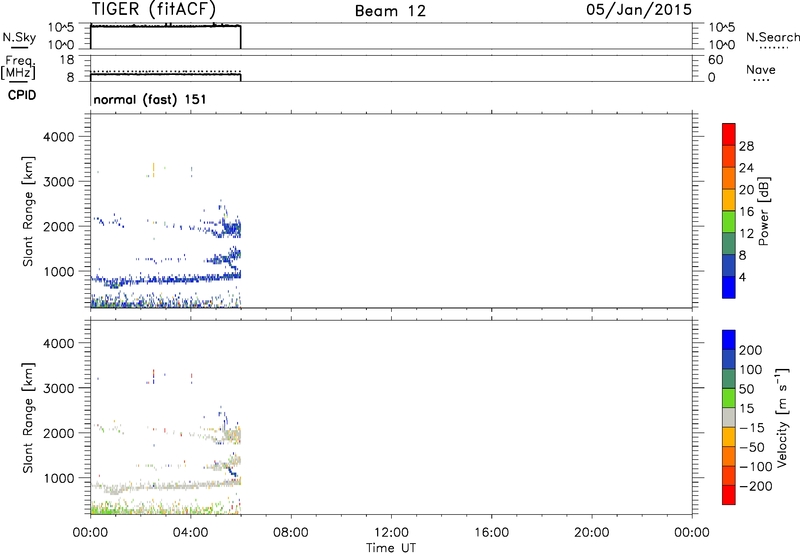Select the 16 tick label on Power color bar
Viewport: 800px width, 554px height.
pyautogui.click(x=746, y=212)
